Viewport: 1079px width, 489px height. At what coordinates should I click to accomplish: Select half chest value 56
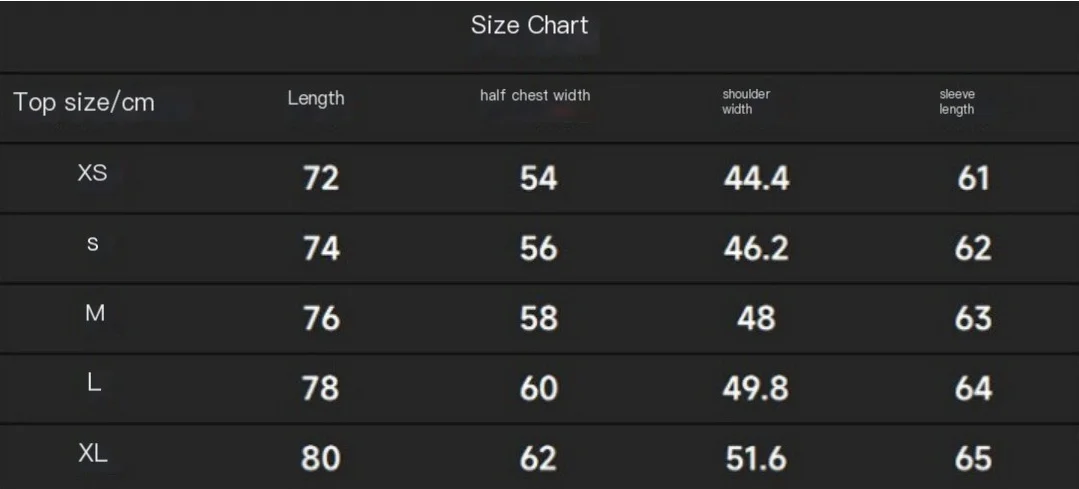click(x=538, y=248)
